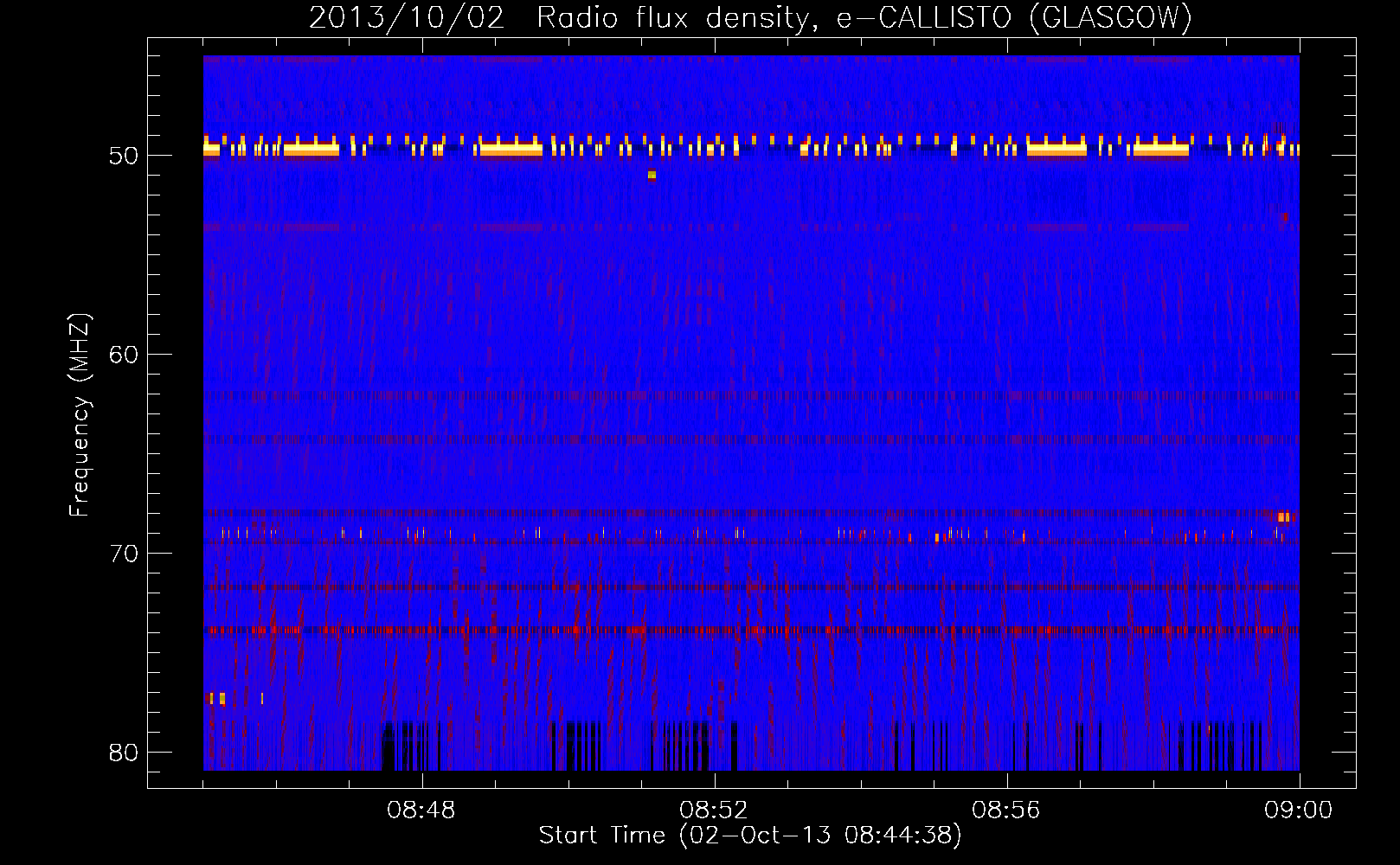Click the bright yellow interference band near 50 MHz
This screenshot has height=865, width=1400.
tap(751, 147)
